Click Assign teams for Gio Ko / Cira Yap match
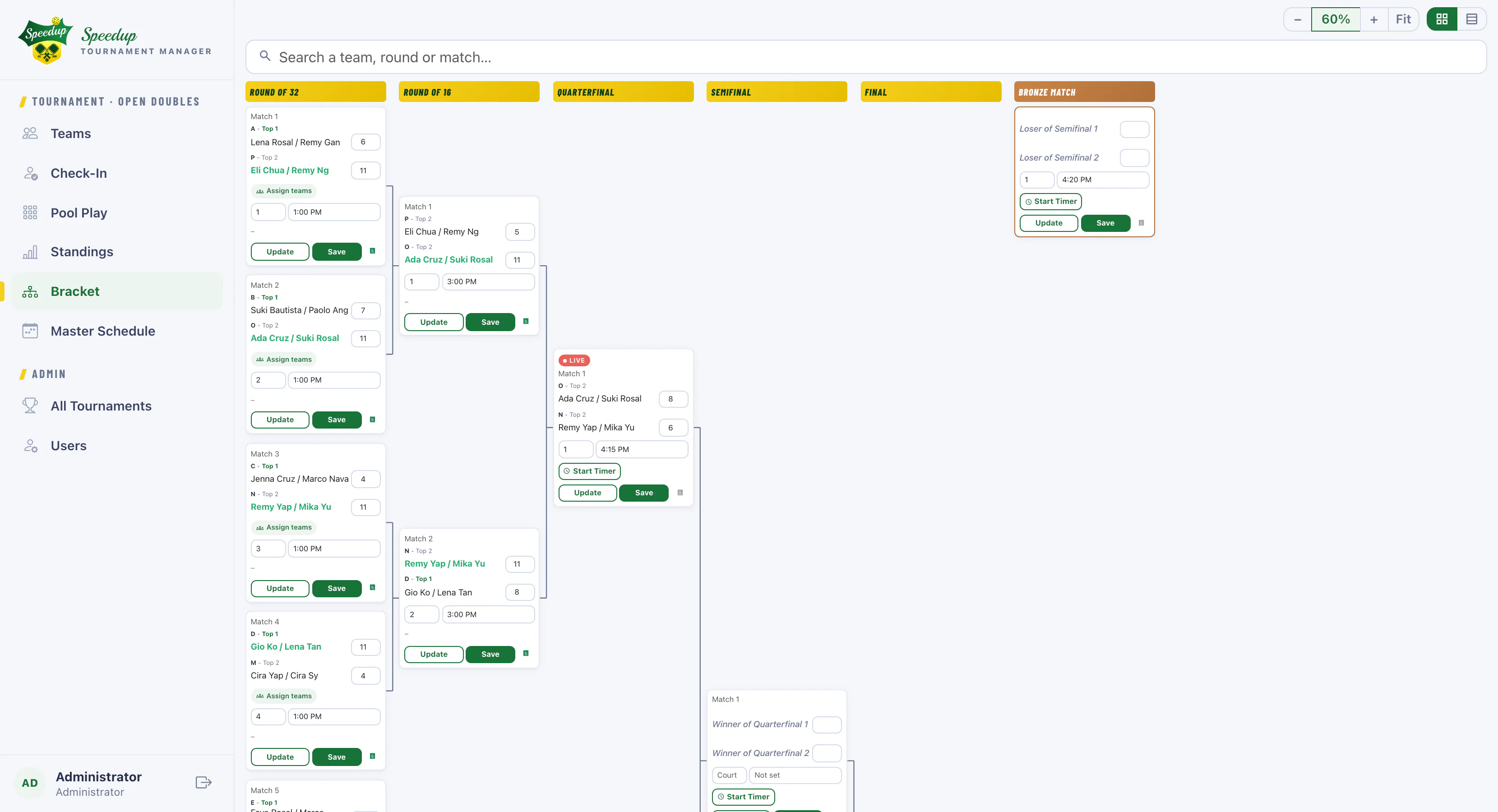Screen dimensions: 1498x812 point(284,696)
